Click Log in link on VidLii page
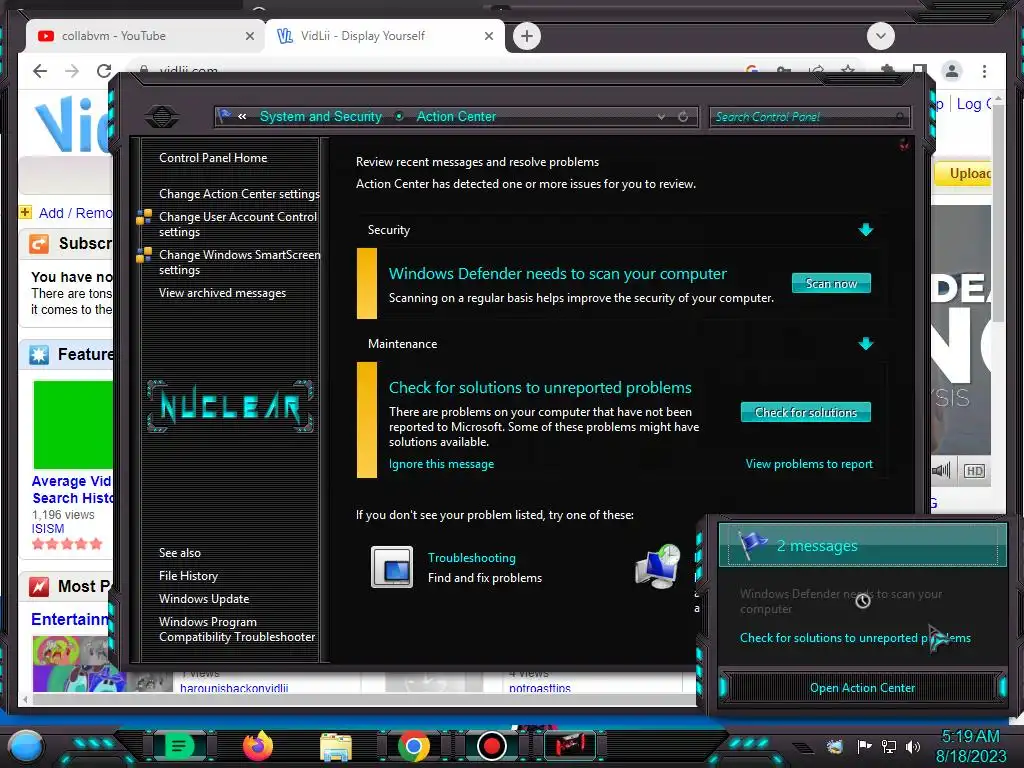Viewport: 1024px width, 768px height. coord(973,103)
